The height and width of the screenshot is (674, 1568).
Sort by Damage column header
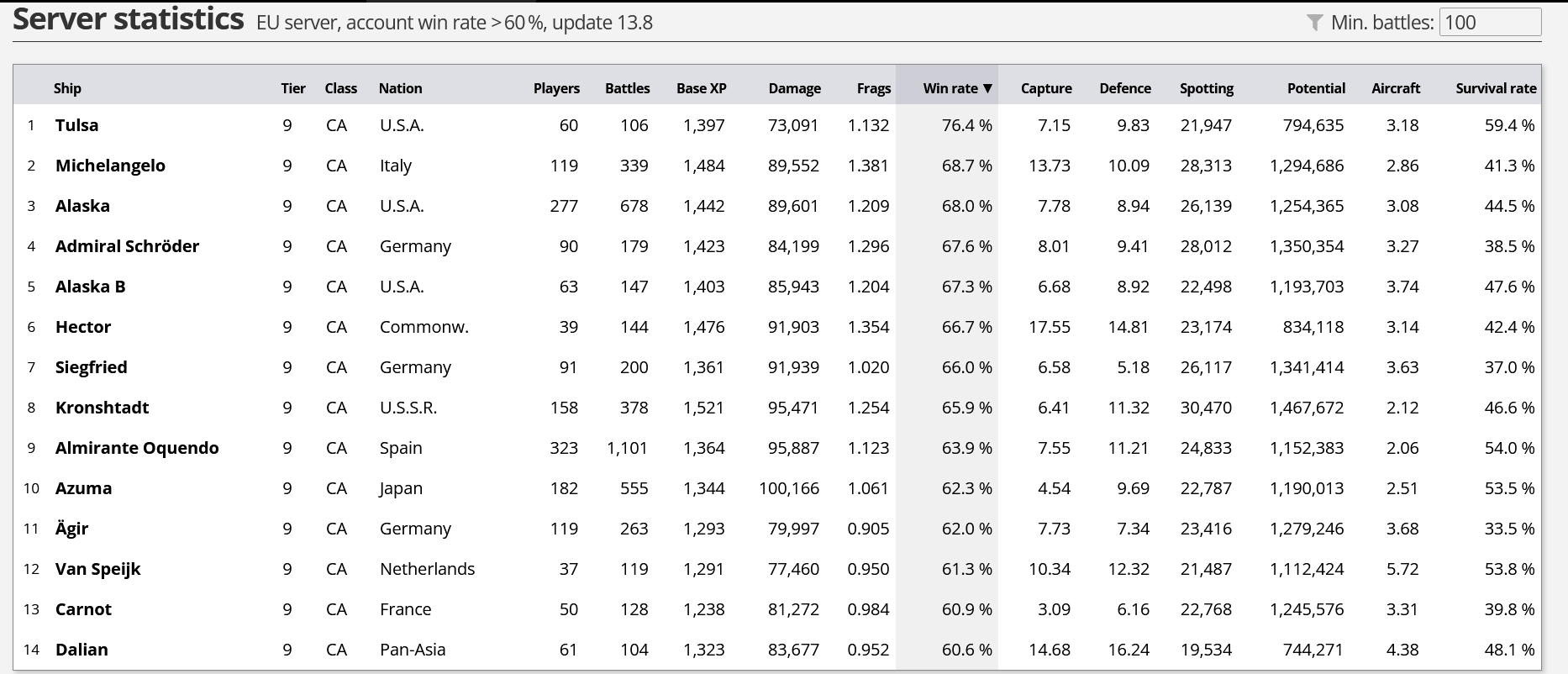coord(794,88)
